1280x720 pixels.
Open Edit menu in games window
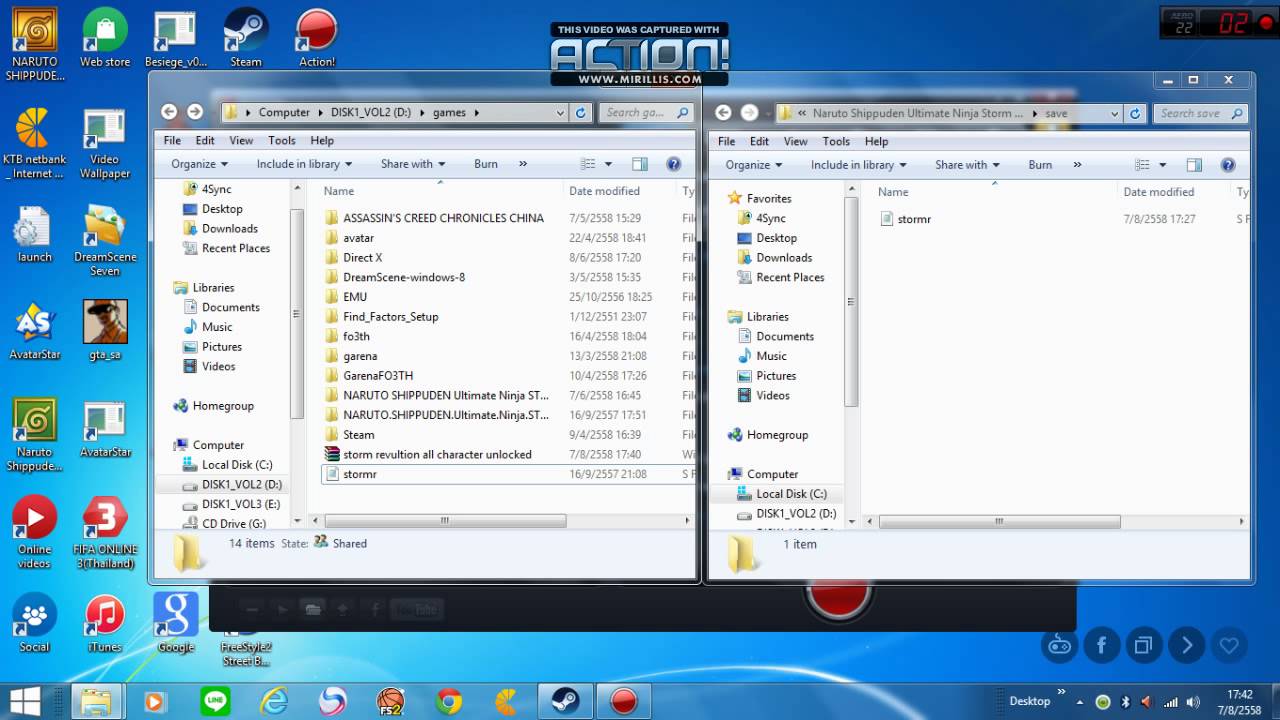tap(205, 141)
